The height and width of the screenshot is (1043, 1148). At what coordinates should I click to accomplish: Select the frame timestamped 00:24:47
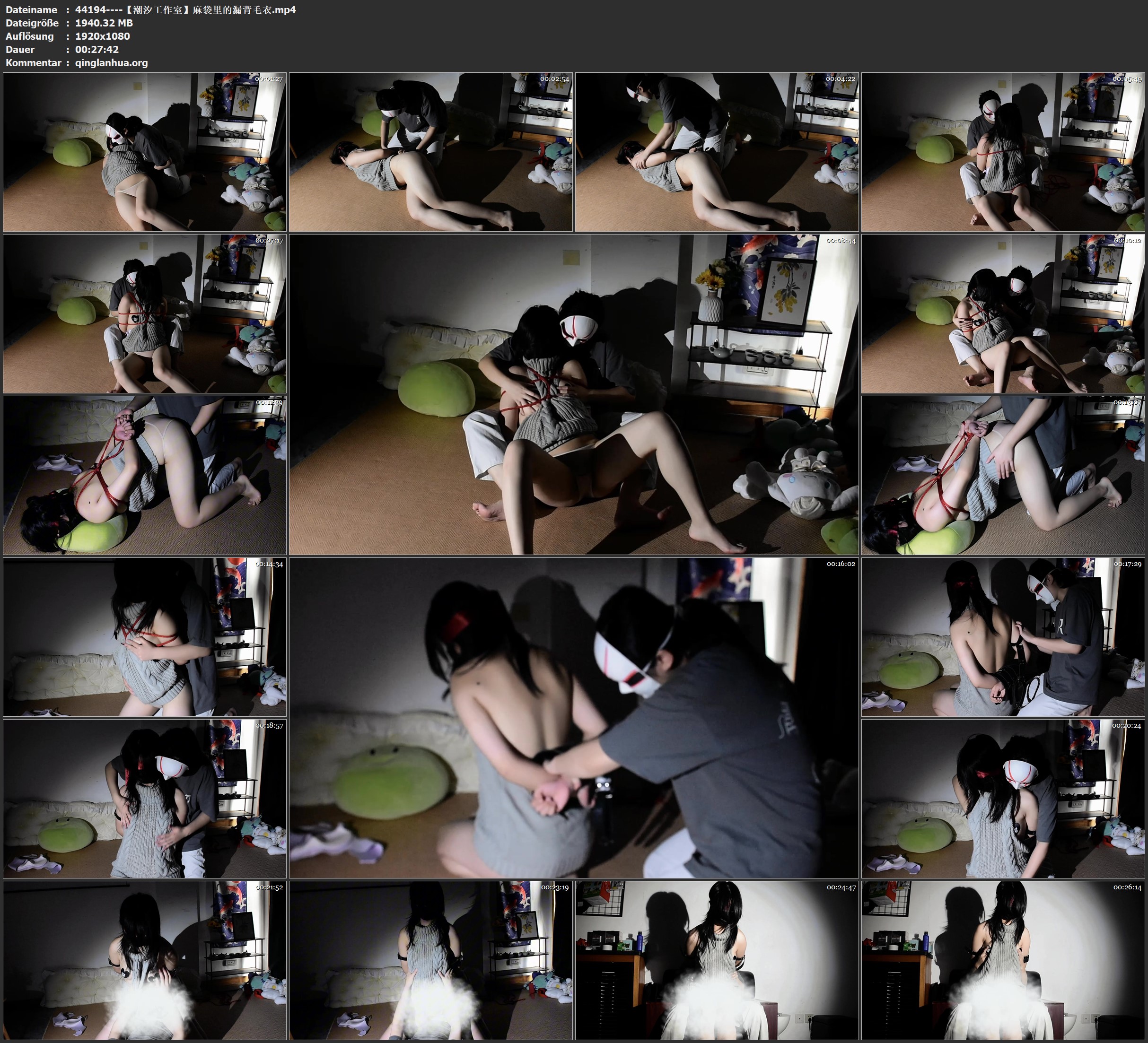tap(716, 960)
